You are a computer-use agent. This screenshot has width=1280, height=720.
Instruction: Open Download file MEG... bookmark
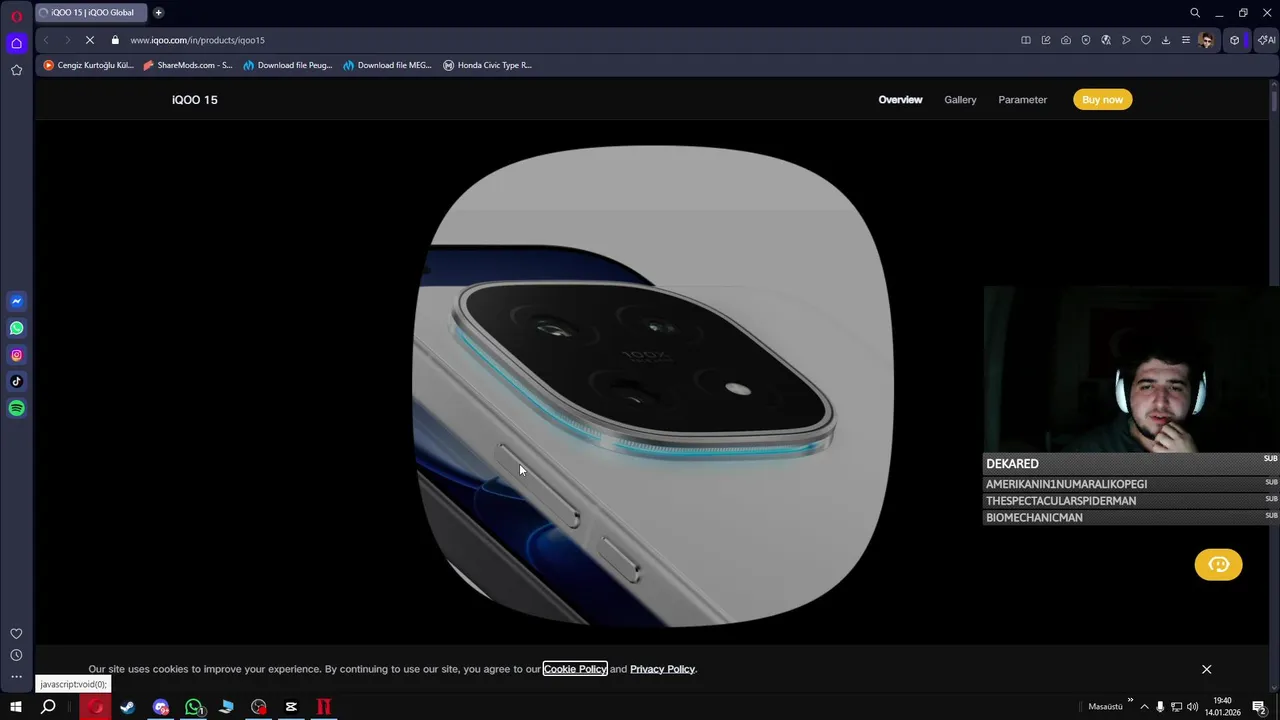point(388,65)
